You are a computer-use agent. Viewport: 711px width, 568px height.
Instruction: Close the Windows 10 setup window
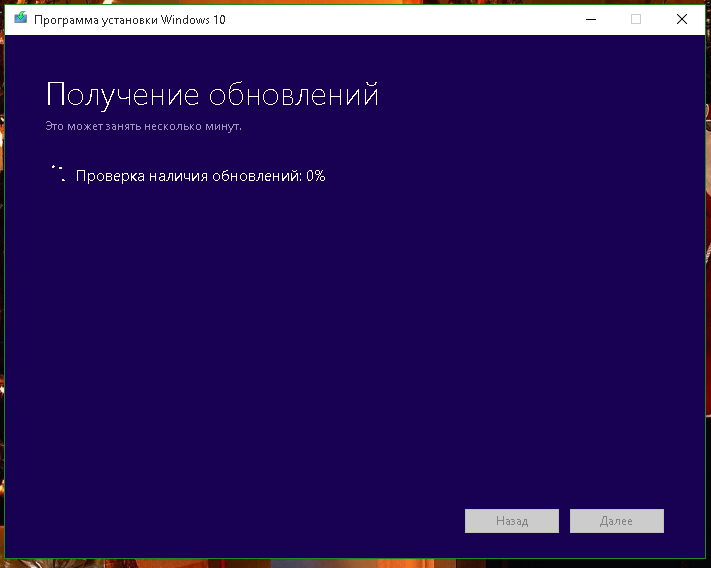[681, 19]
